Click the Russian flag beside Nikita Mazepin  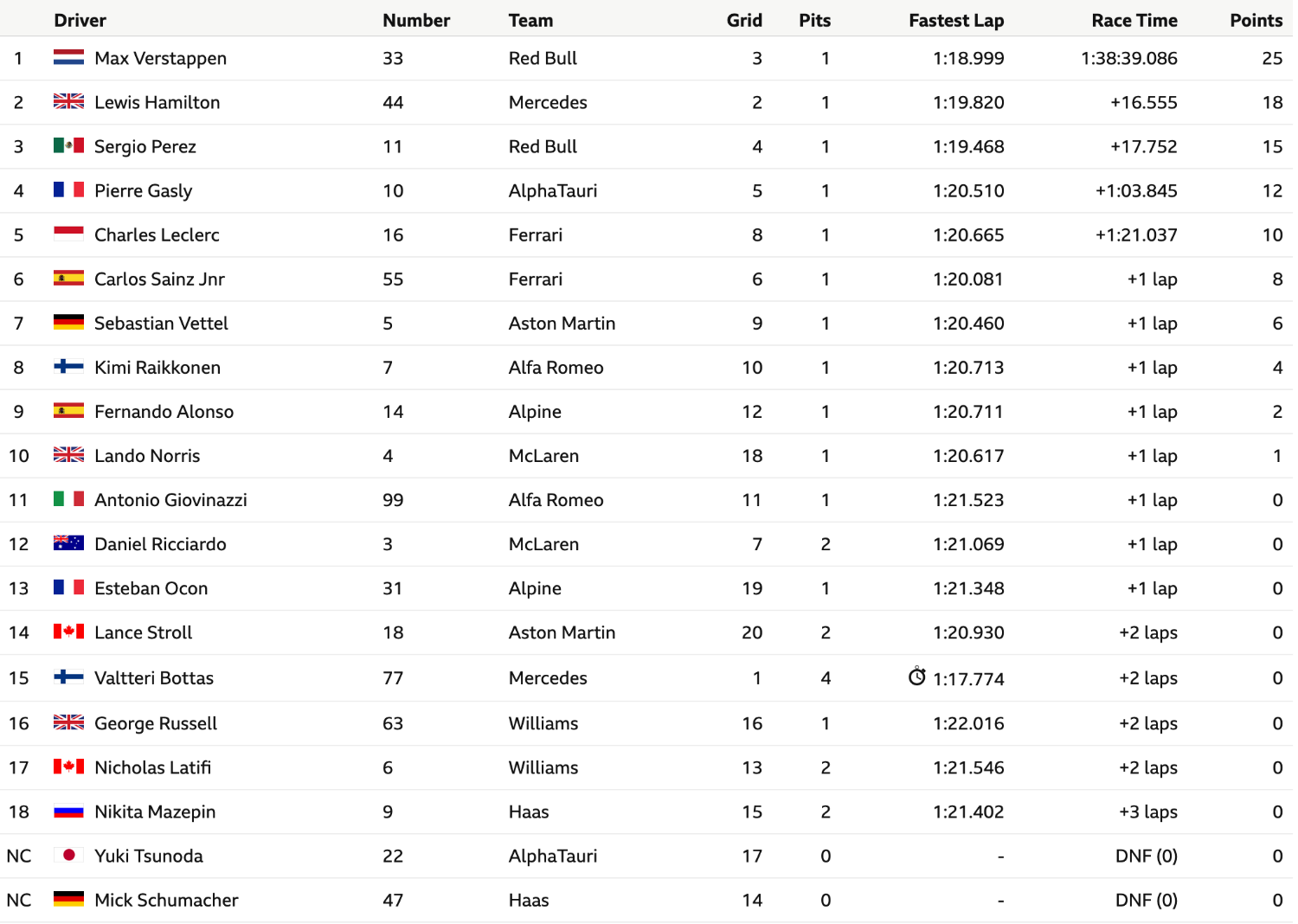[x=68, y=812]
